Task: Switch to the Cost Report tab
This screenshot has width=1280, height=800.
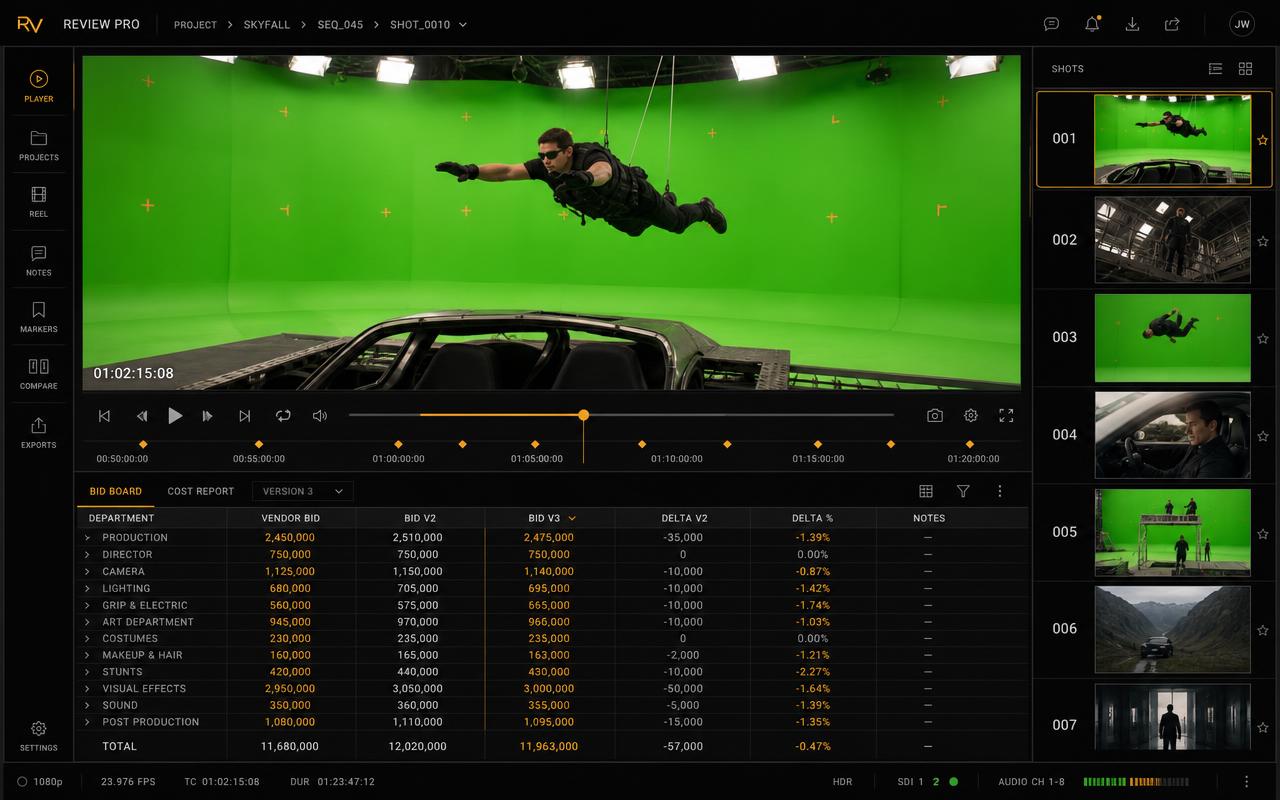Action: click(x=201, y=491)
